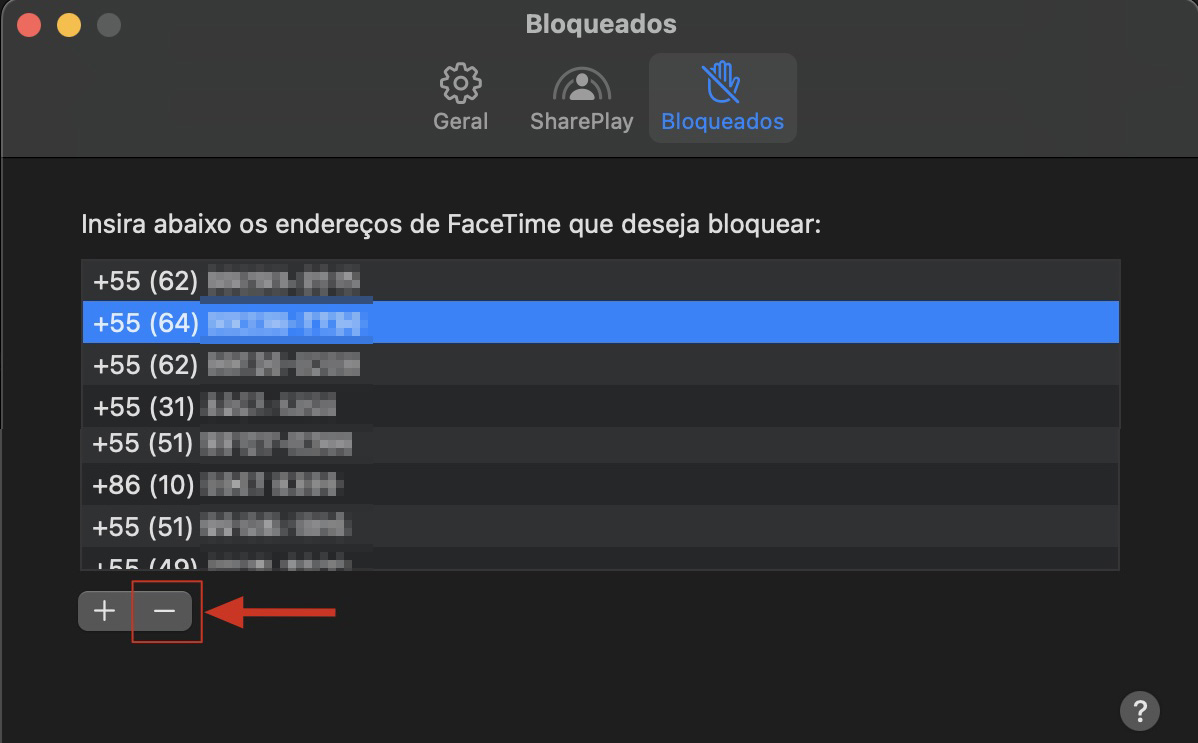Click the minus icon to remove blocked number
Image resolution: width=1198 pixels, height=743 pixels.
161,610
